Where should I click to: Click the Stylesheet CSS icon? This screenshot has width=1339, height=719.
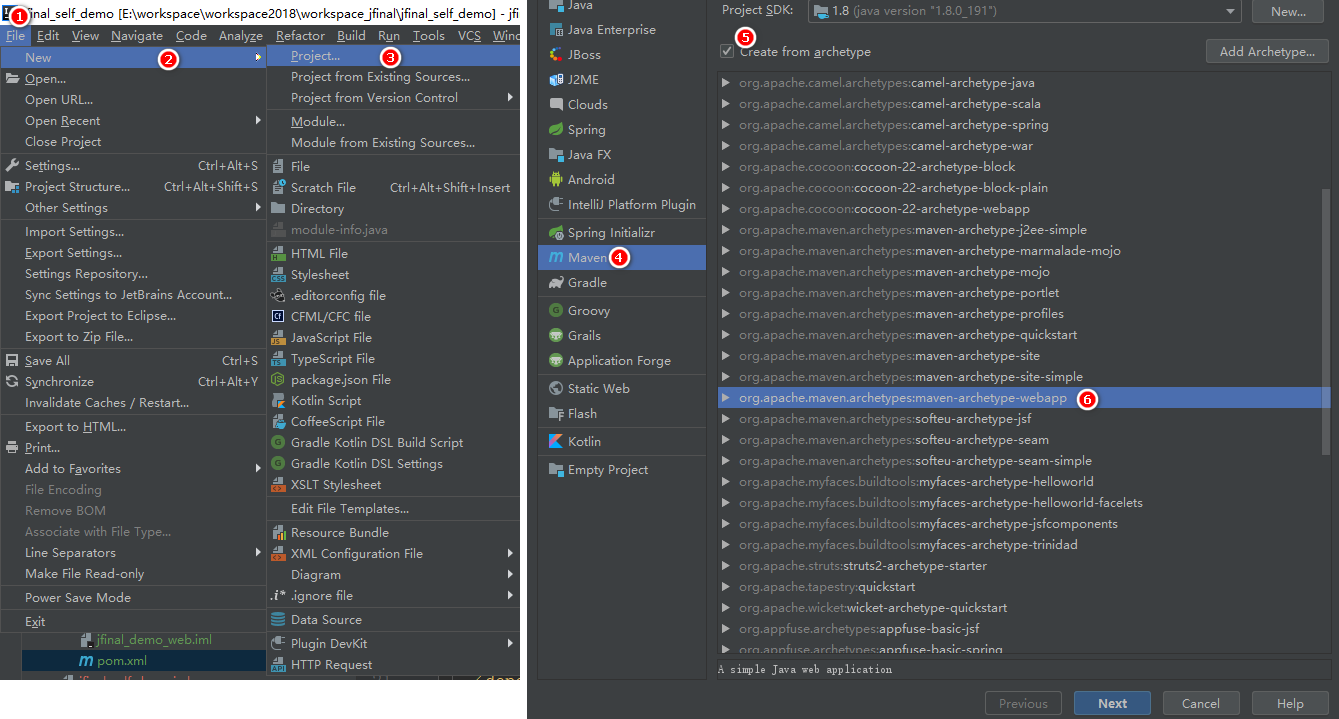pos(279,274)
